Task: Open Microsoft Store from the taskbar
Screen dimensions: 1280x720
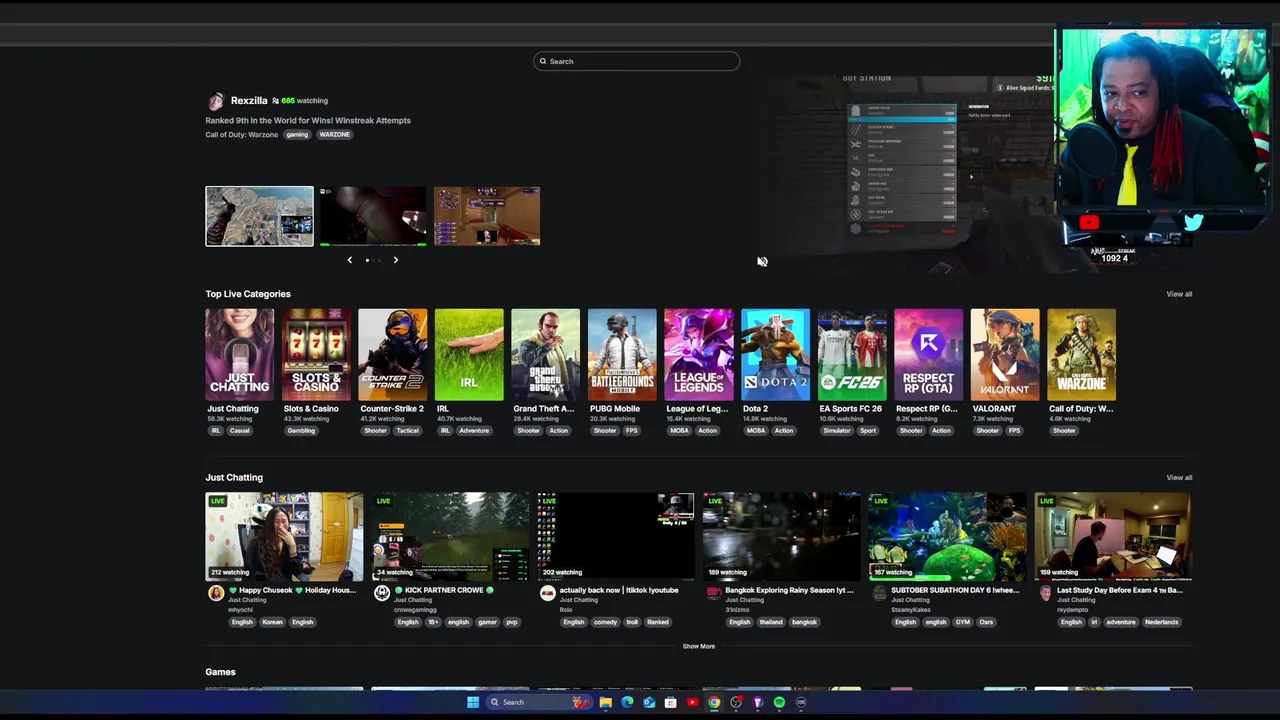Action: coord(670,703)
